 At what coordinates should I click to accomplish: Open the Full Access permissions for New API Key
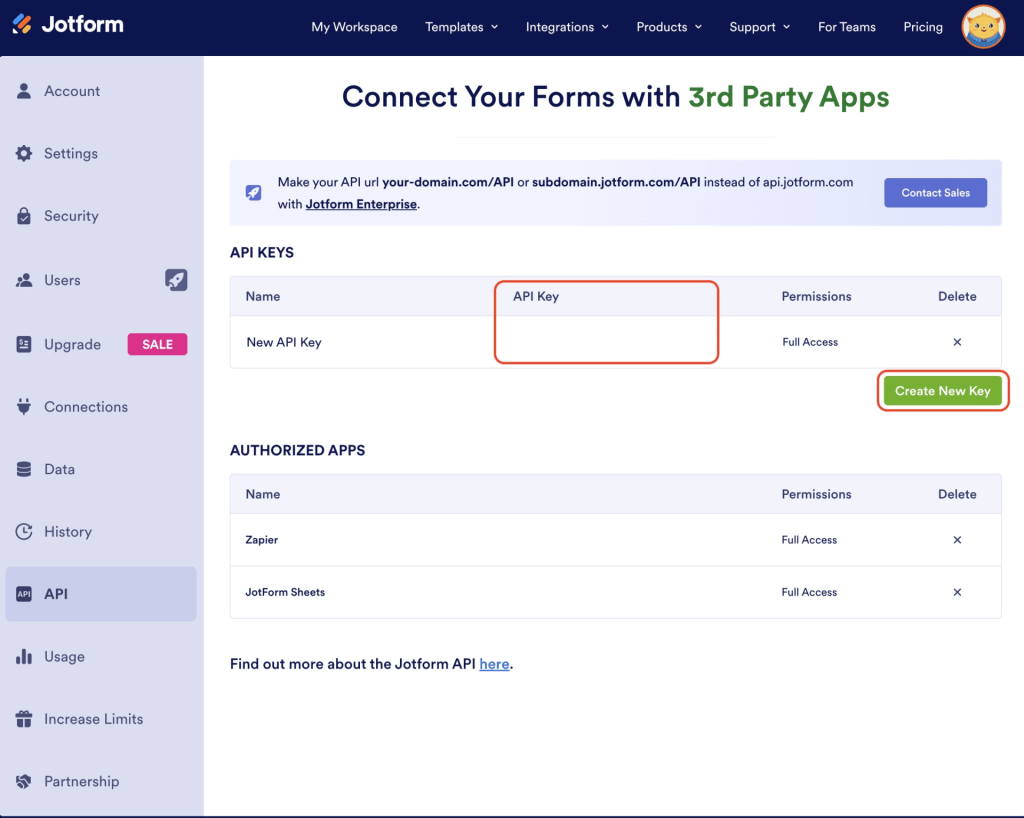[810, 342]
